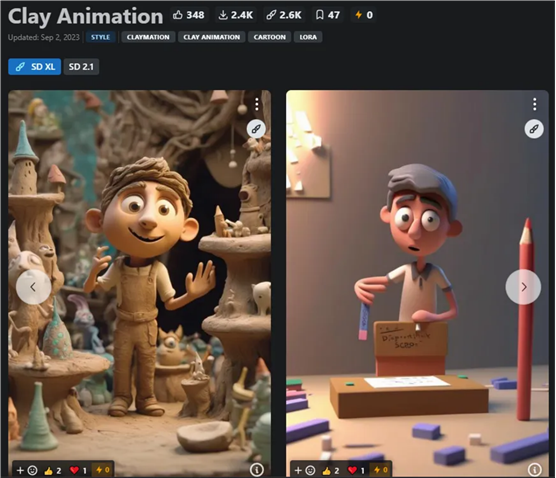Viewport: 556px width, 478px height.
Task: Click the download icon showing 2.4K
Action: 236,15
